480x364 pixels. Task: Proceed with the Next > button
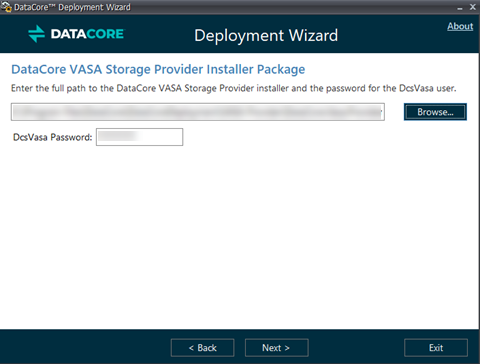276,348
